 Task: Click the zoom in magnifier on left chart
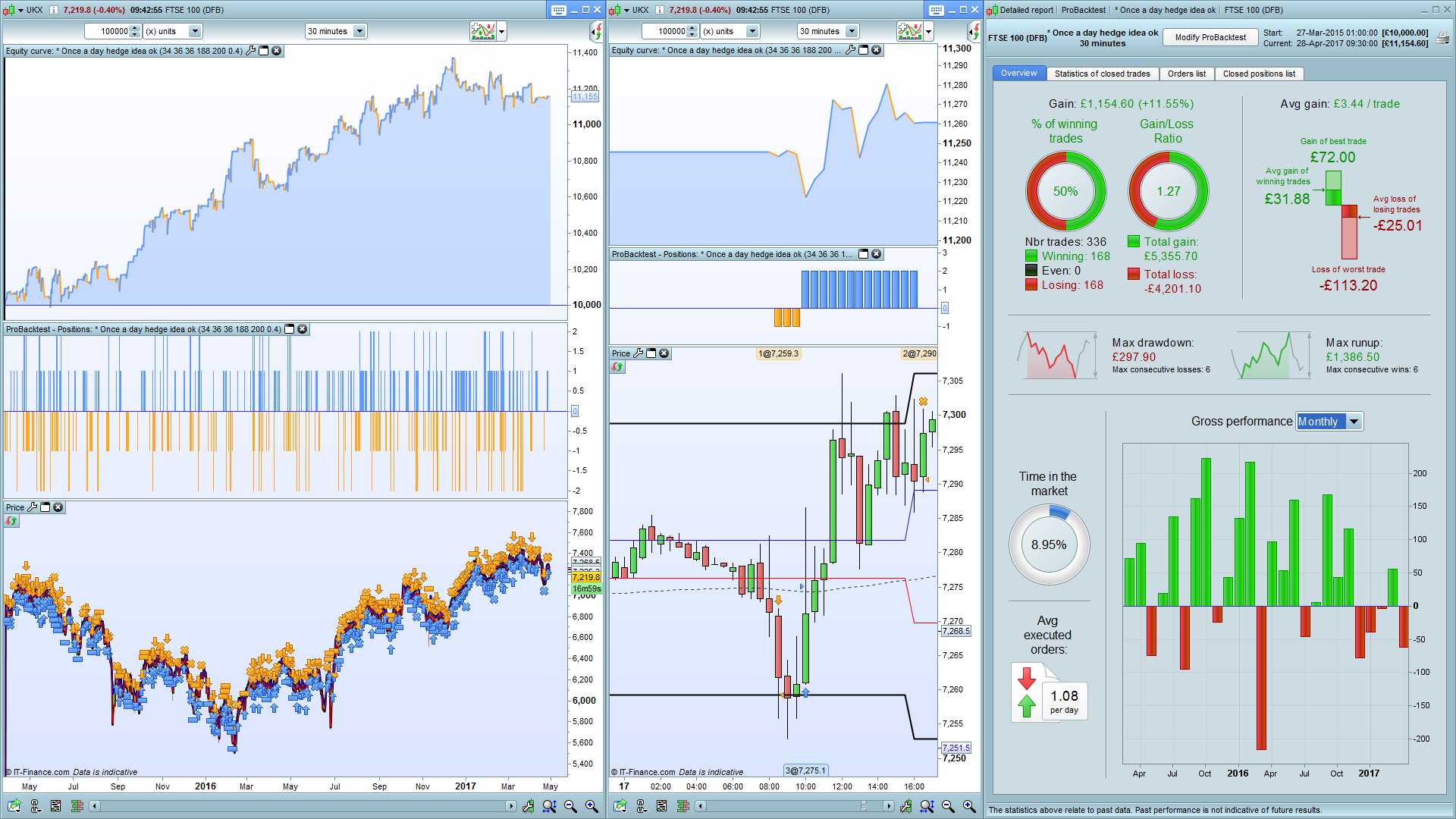click(x=592, y=806)
